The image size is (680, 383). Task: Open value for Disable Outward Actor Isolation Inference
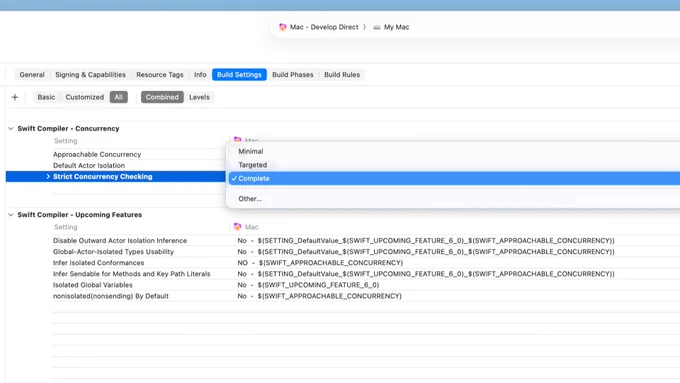click(x=426, y=240)
